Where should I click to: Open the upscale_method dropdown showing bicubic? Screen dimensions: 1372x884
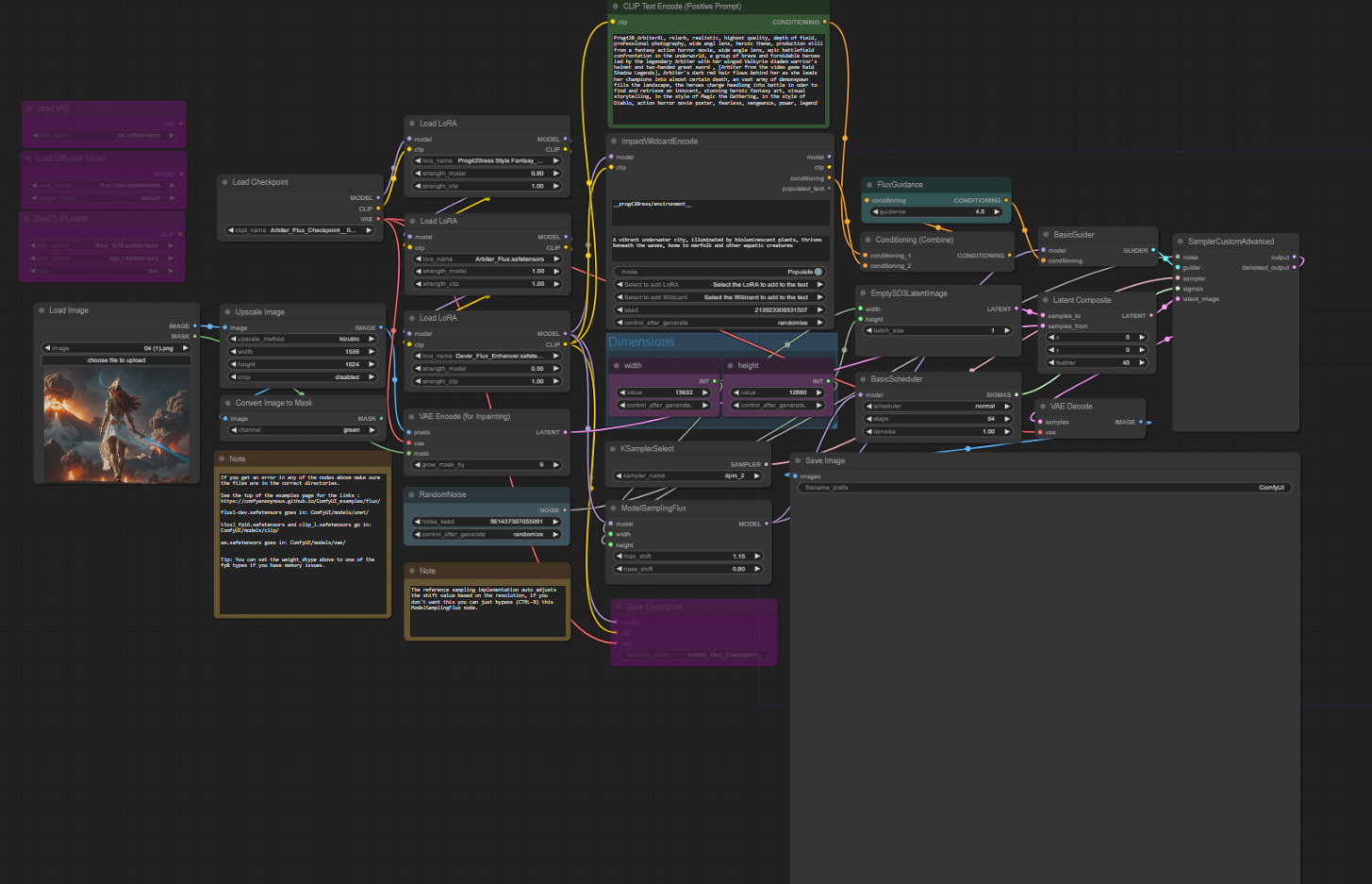[x=302, y=339]
